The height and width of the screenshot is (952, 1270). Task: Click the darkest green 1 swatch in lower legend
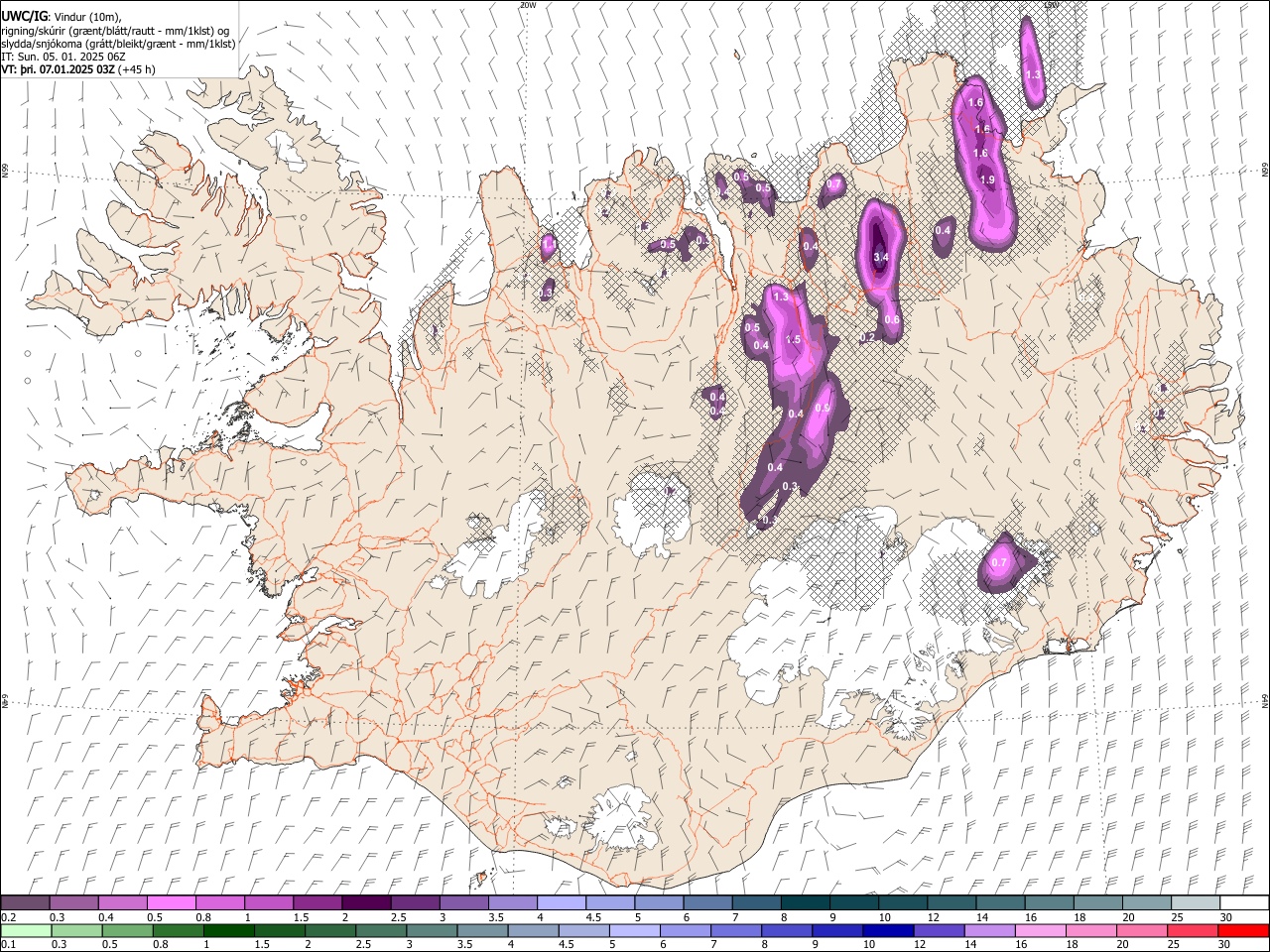228,931
